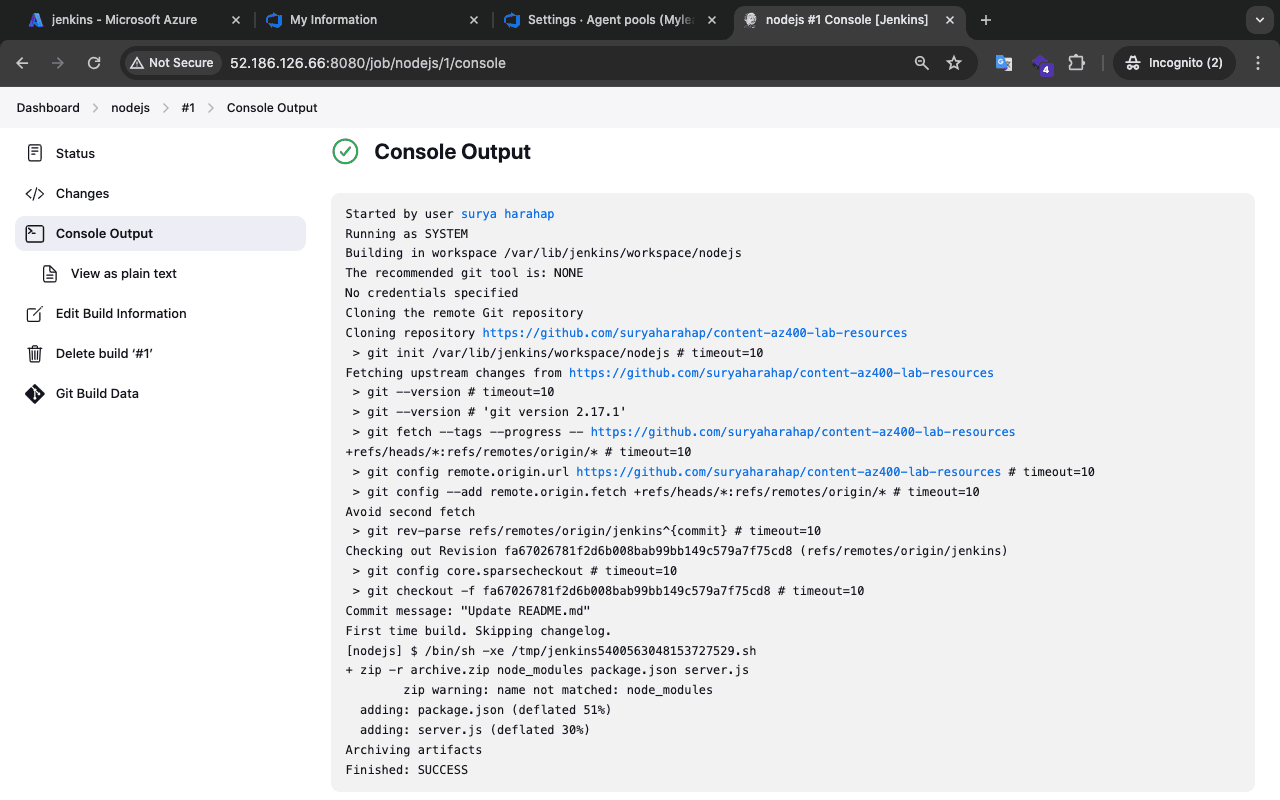Screen dimensions: 1280x800
Task: Open the purple extension with badge 4
Action: tap(1041, 64)
